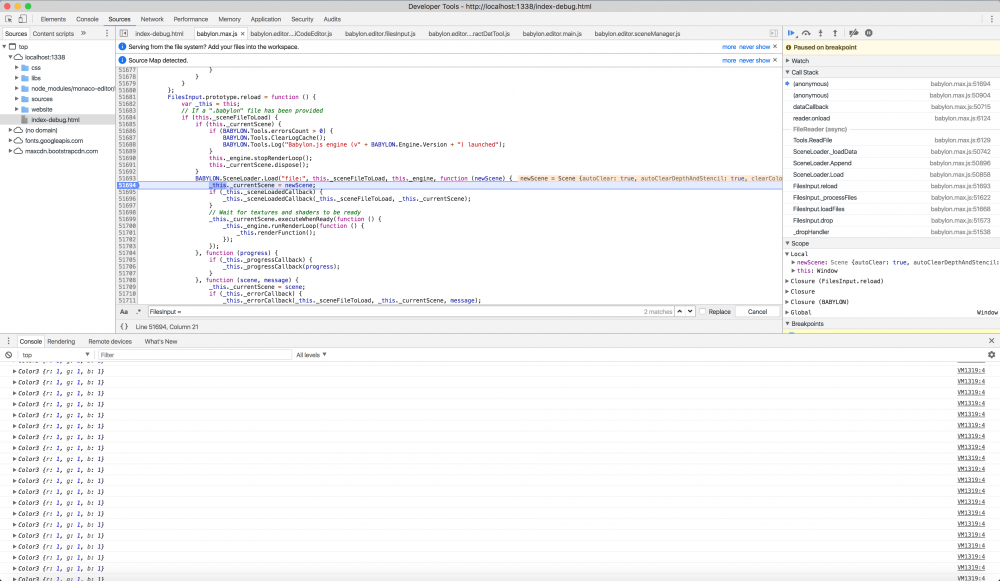The width and height of the screenshot is (1000, 581).
Task: Toggle regular expression search option
Action: pyautogui.click(x=138, y=312)
